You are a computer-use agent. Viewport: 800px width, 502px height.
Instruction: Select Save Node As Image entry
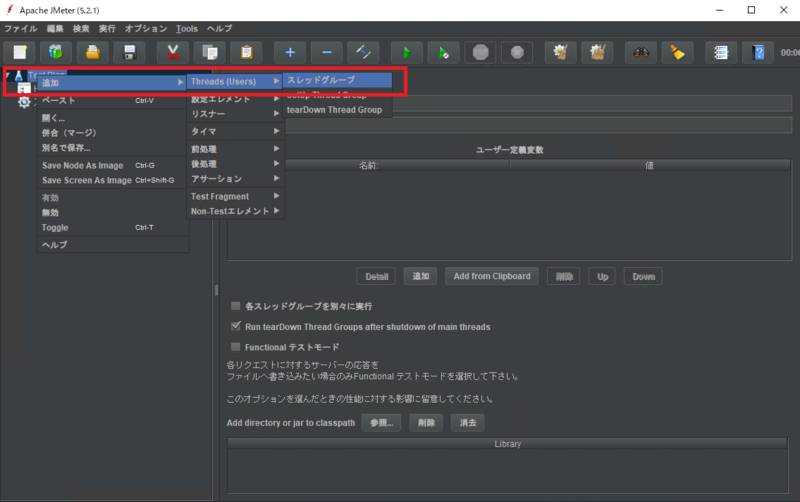112,165
